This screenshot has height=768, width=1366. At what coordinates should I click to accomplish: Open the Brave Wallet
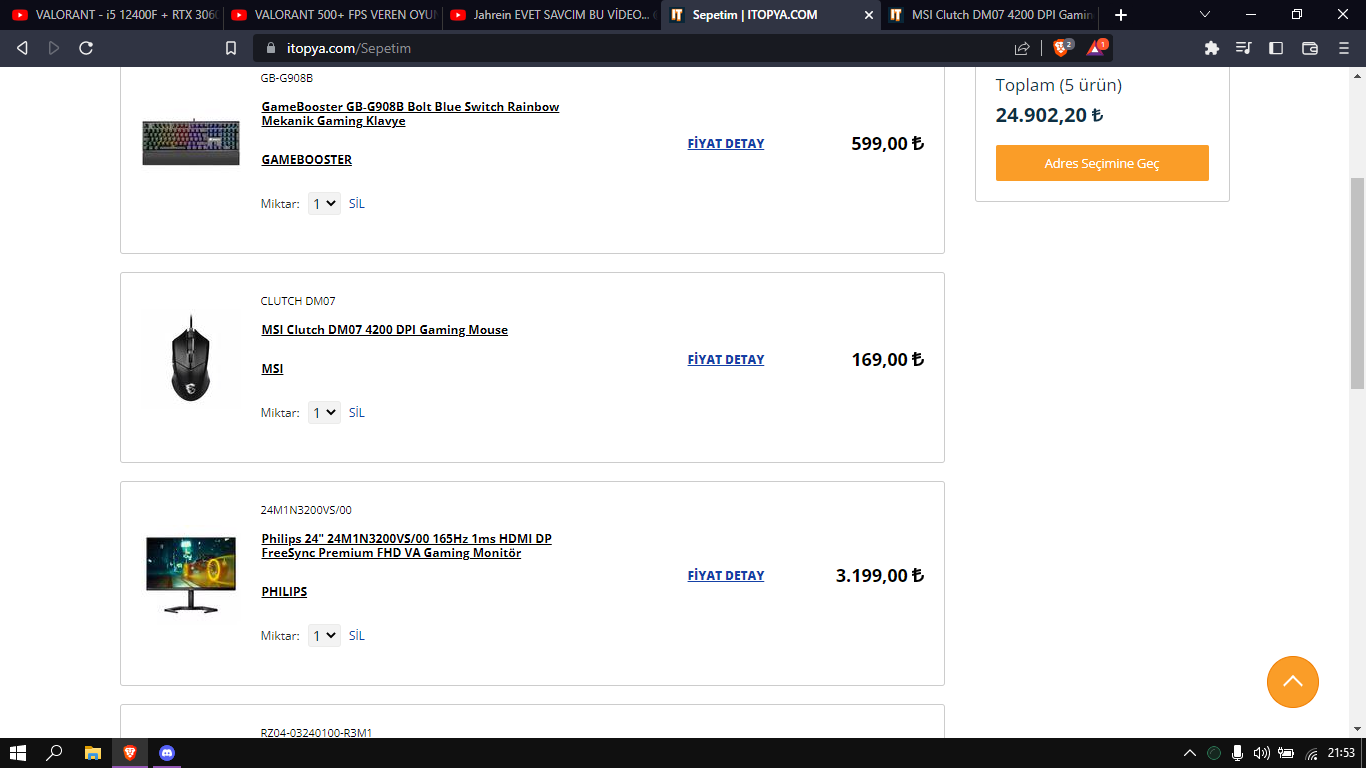coord(1310,48)
